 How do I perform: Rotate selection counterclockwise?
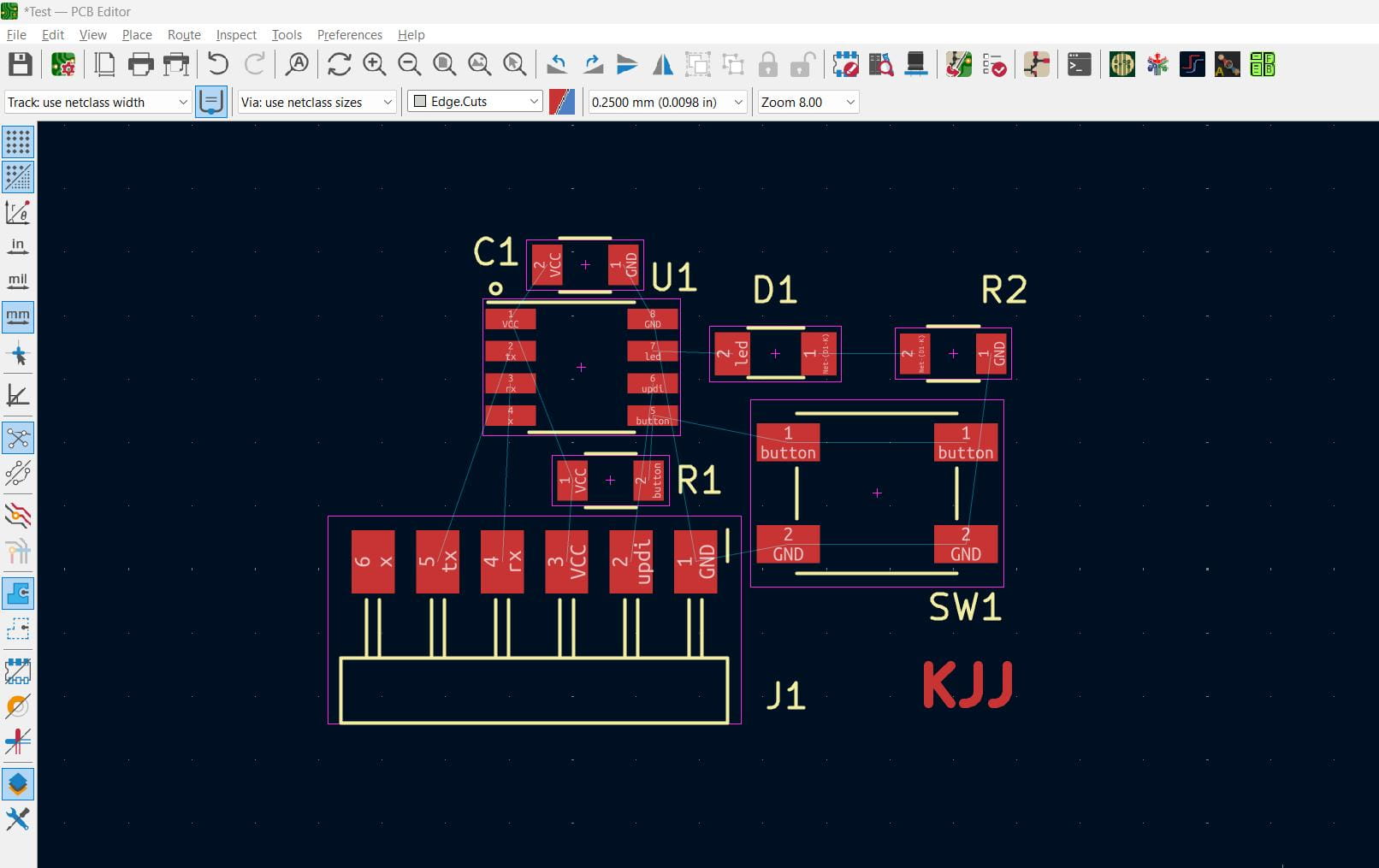(557, 64)
